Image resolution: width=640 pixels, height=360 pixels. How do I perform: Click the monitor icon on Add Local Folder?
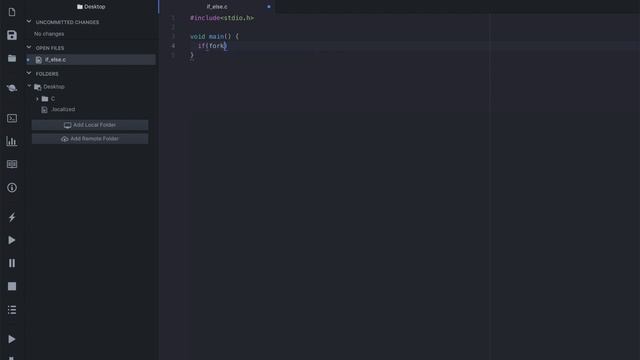(67, 125)
